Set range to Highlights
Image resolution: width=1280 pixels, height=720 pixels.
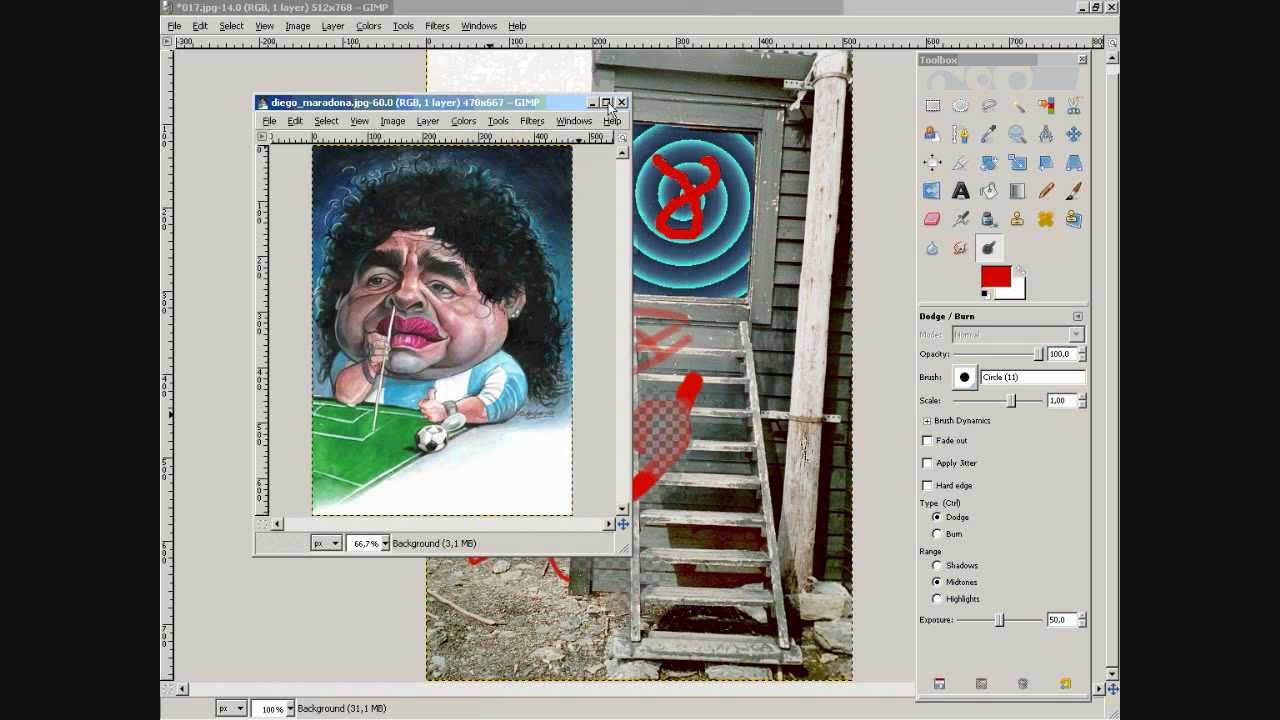click(937, 599)
